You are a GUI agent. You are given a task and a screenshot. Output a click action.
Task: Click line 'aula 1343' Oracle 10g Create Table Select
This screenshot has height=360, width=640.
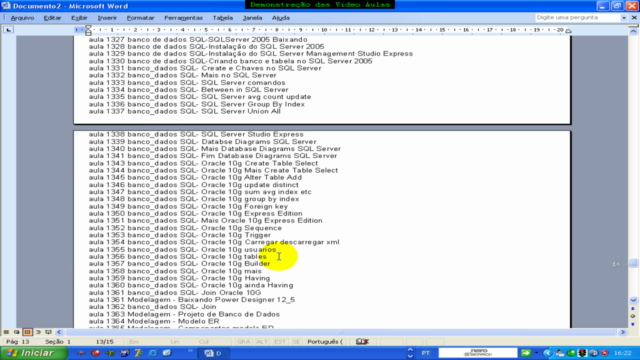(203, 163)
